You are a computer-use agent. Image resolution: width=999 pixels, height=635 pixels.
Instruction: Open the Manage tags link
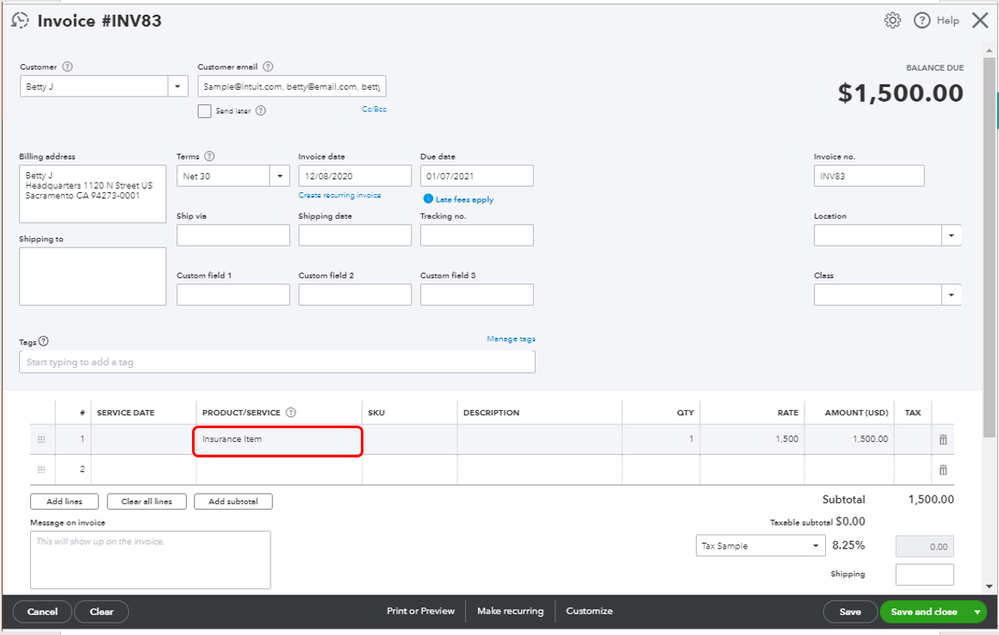click(510, 339)
